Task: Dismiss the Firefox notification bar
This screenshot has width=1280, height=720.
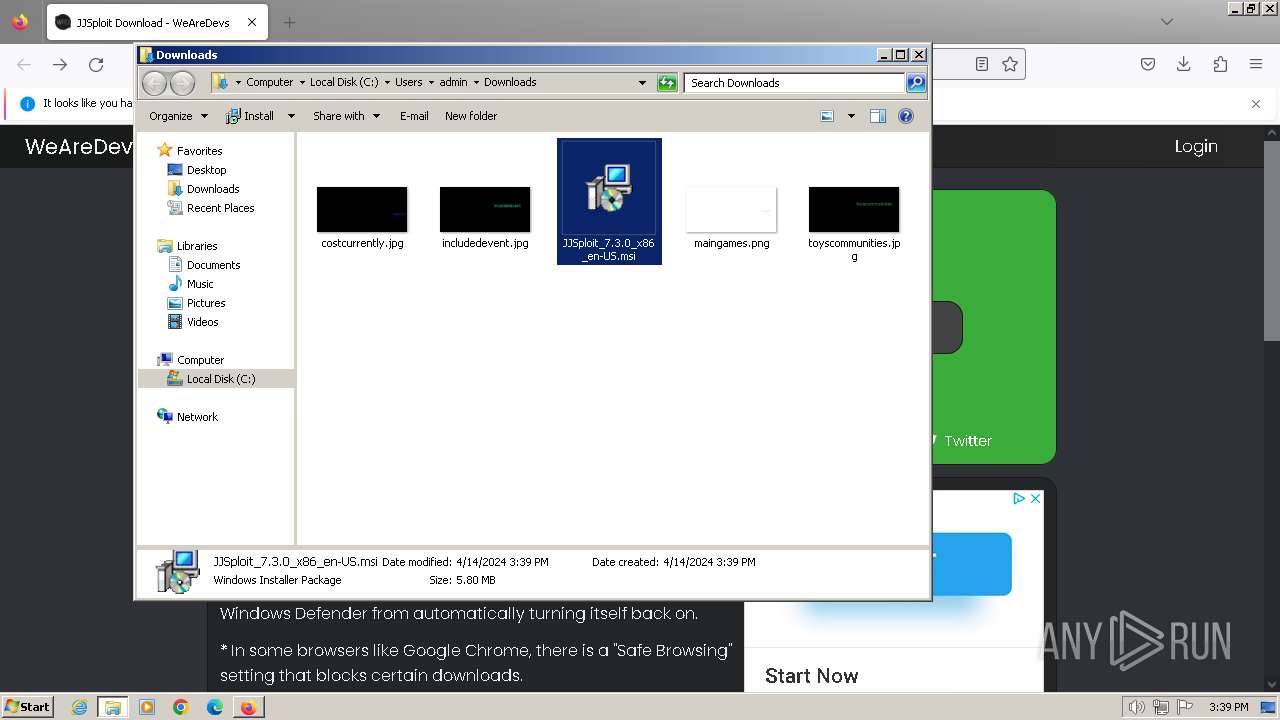Action: [1256, 103]
